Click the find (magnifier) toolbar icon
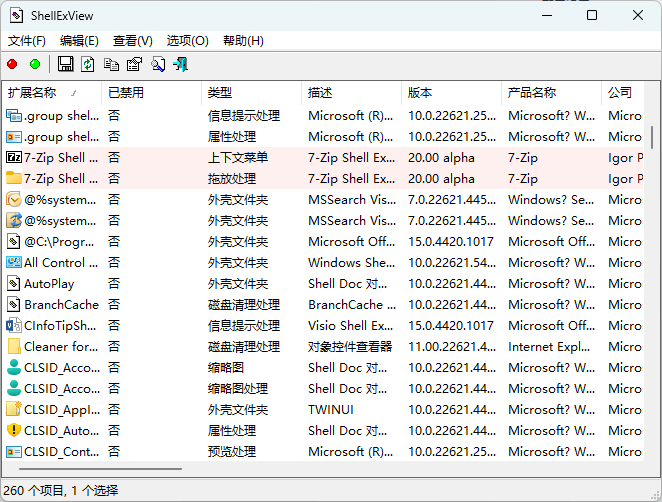 [158, 65]
